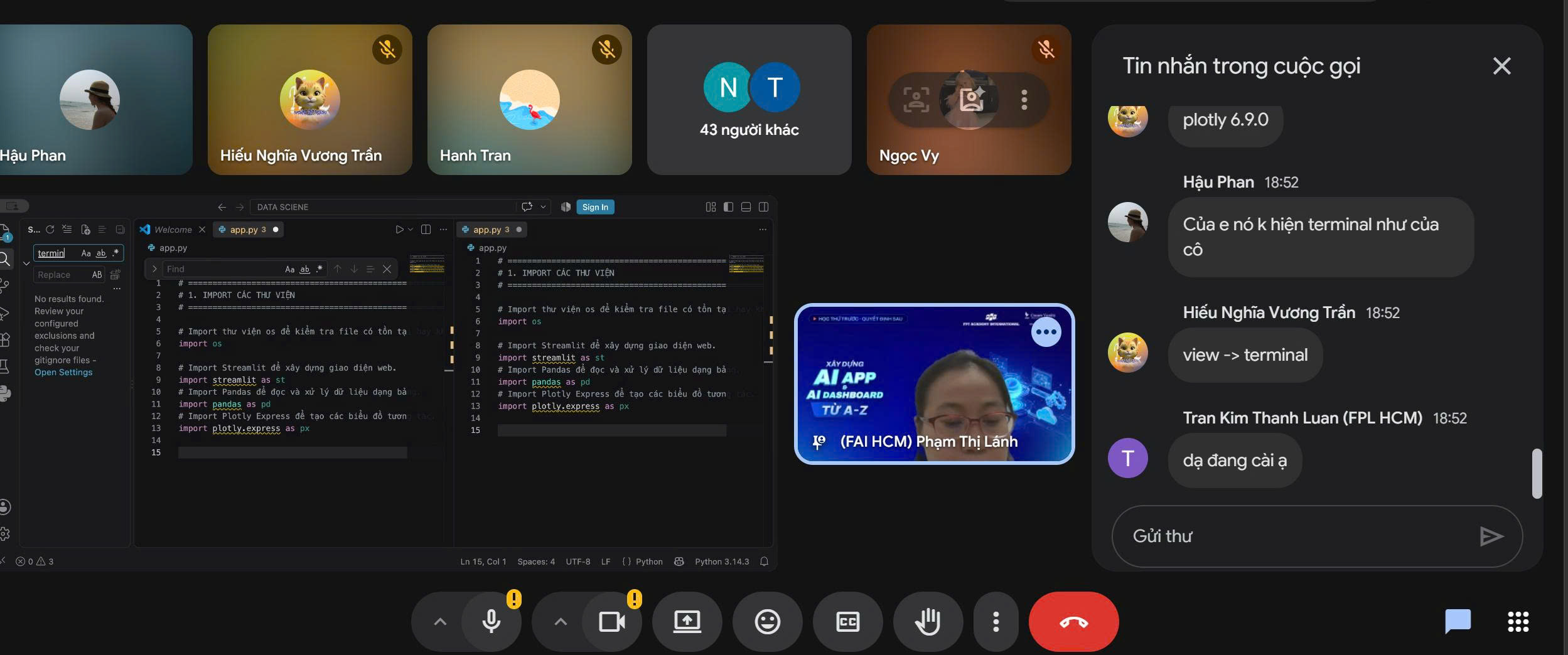
Task: Raise your hand
Action: (x=928, y=622)
